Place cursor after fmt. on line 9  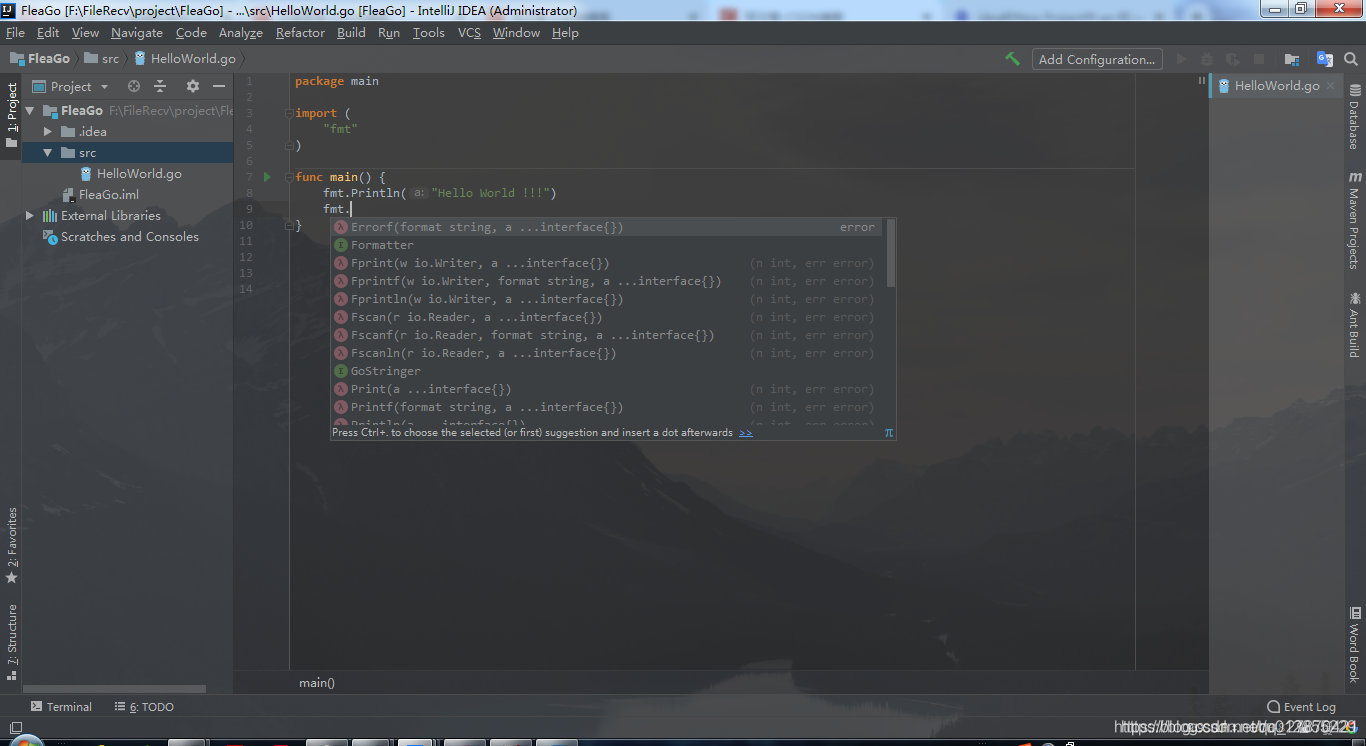coord(351,209)
